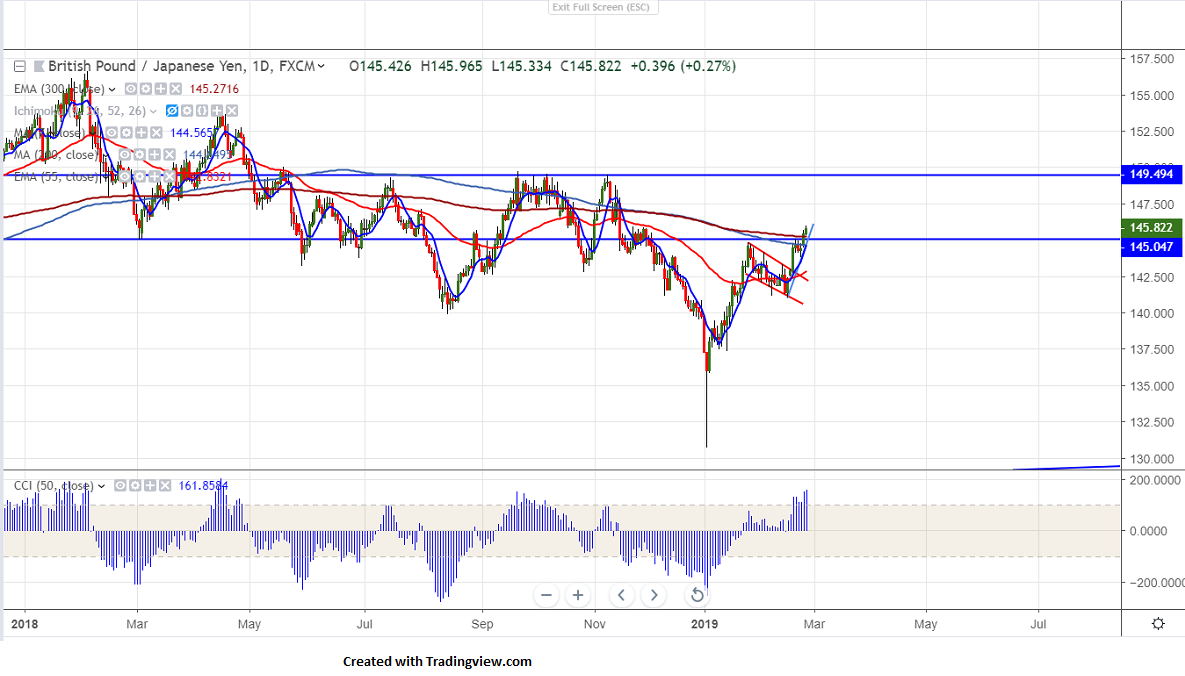Click the 200.0000 label on the CCI axis
The image size is (1185, 676).
(x=1154, y=480)
